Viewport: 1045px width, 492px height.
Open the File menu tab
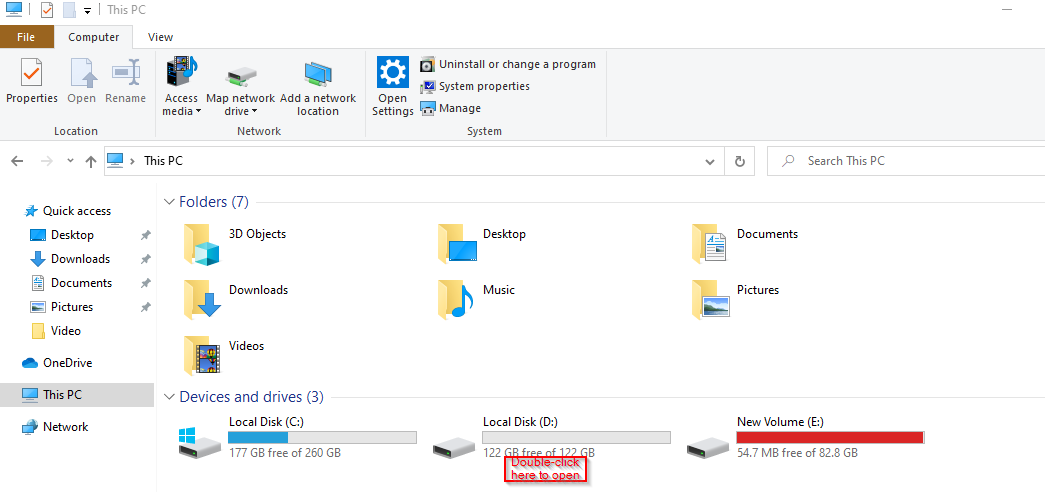click(x=26, y=37)
